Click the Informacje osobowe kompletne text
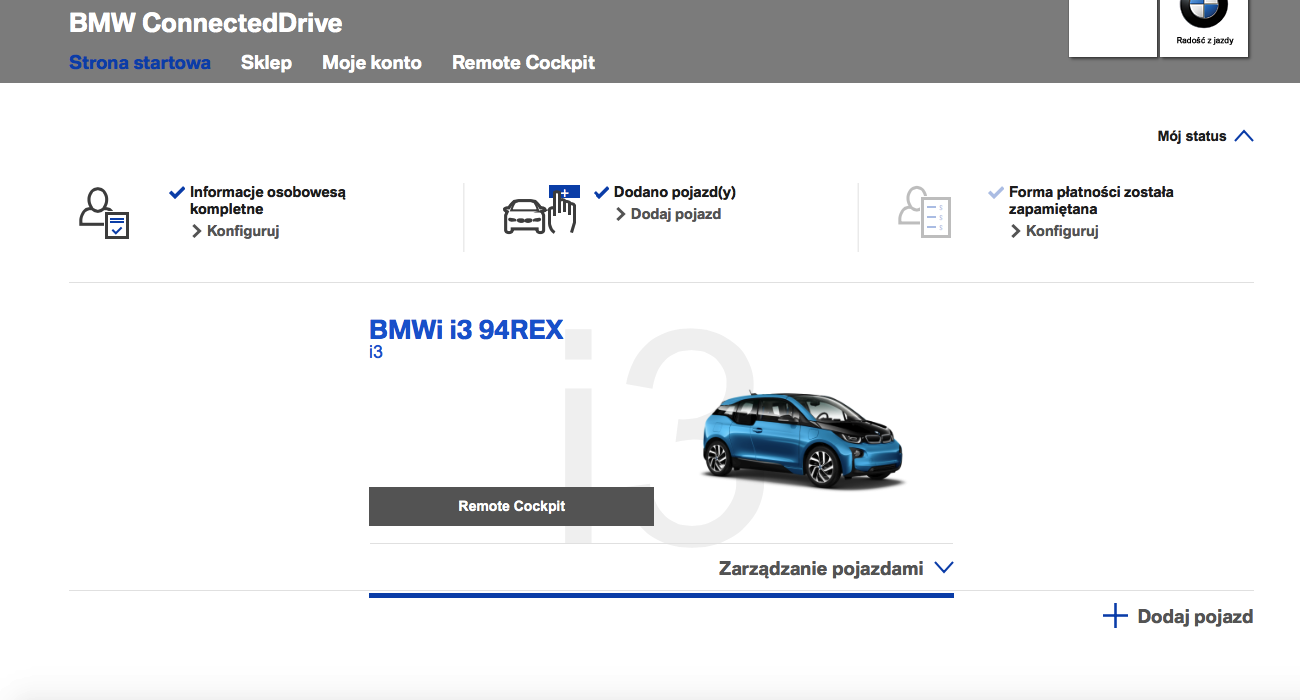 (x=267, y=200)
